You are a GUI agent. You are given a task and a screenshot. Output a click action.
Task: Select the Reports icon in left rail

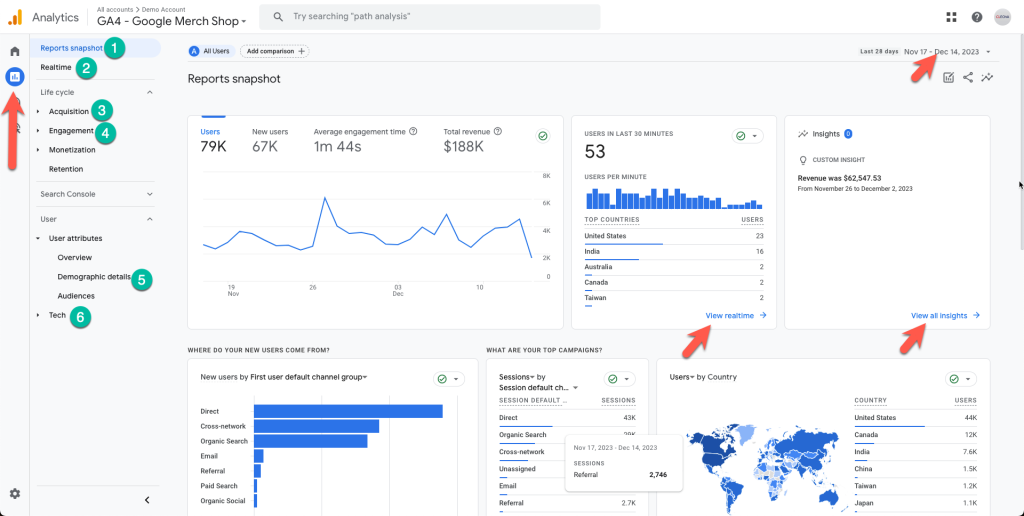(14, 76)
